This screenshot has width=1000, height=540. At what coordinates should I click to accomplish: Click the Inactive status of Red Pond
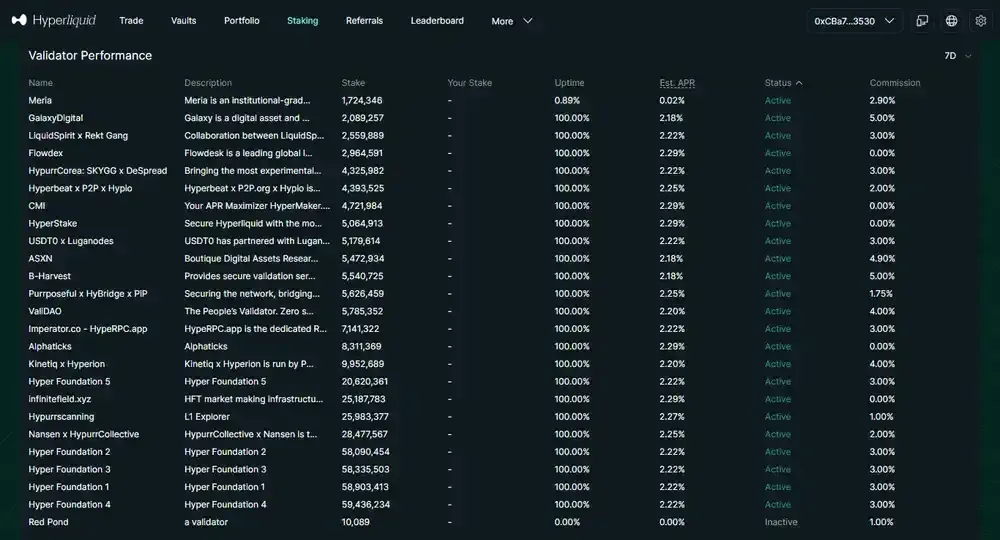pos(781,522)
